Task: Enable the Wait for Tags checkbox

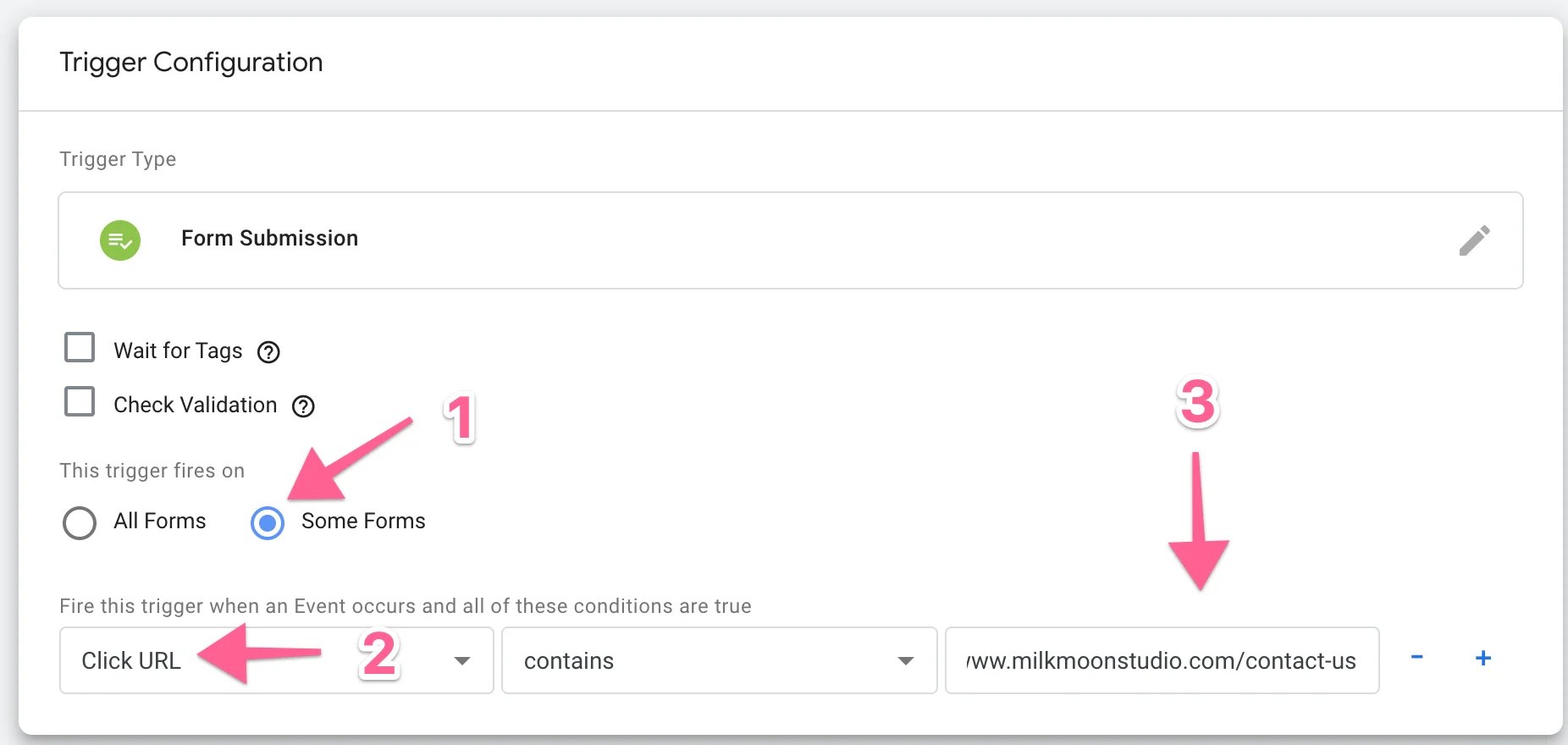Action: point(79,347)
